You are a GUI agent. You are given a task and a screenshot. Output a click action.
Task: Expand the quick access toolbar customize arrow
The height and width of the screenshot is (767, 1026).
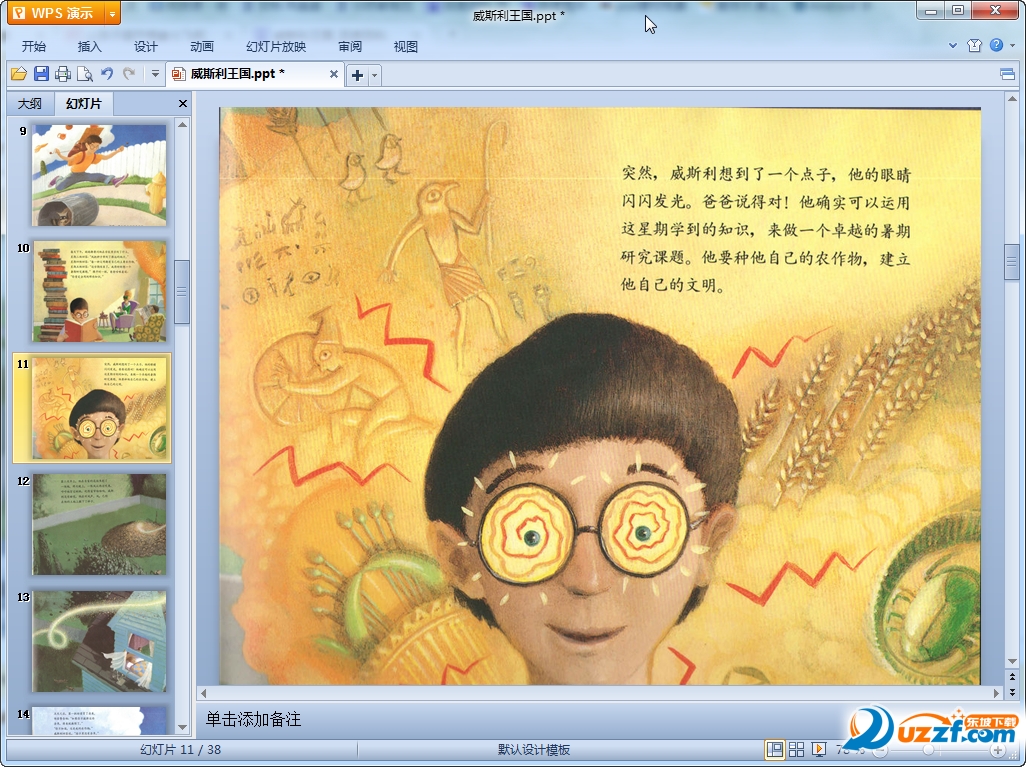click(x=155, y=74)
